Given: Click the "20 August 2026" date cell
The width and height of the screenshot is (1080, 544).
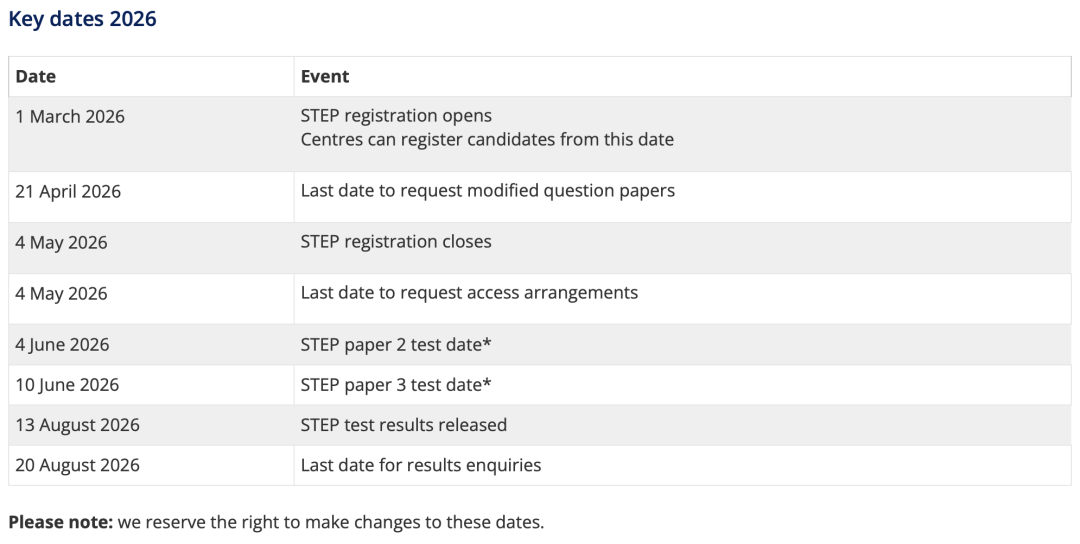Looking at the screenshot, I should [x=77, y=465].
